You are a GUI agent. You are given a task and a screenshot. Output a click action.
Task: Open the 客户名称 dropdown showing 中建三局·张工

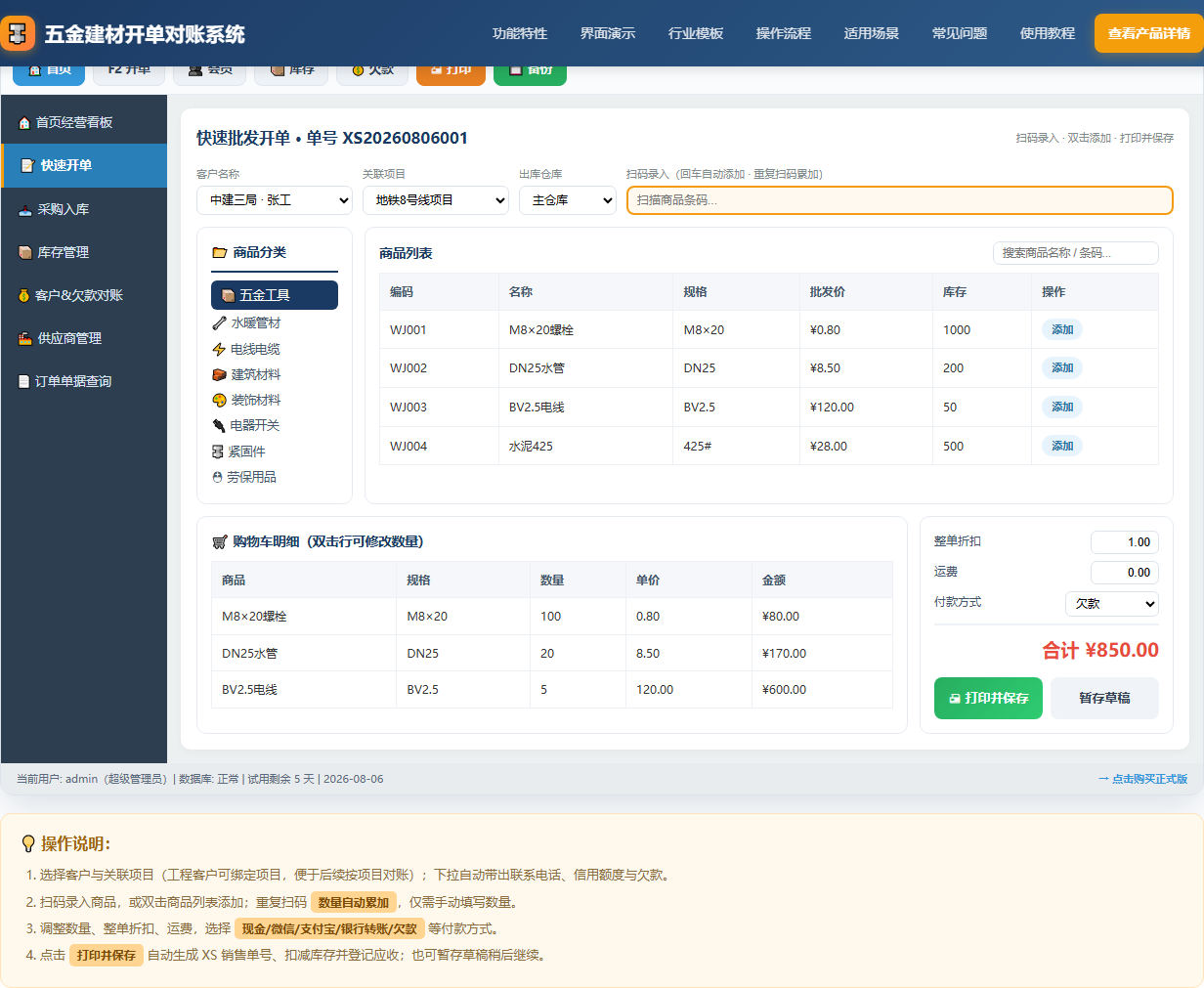tap(275, 200)
